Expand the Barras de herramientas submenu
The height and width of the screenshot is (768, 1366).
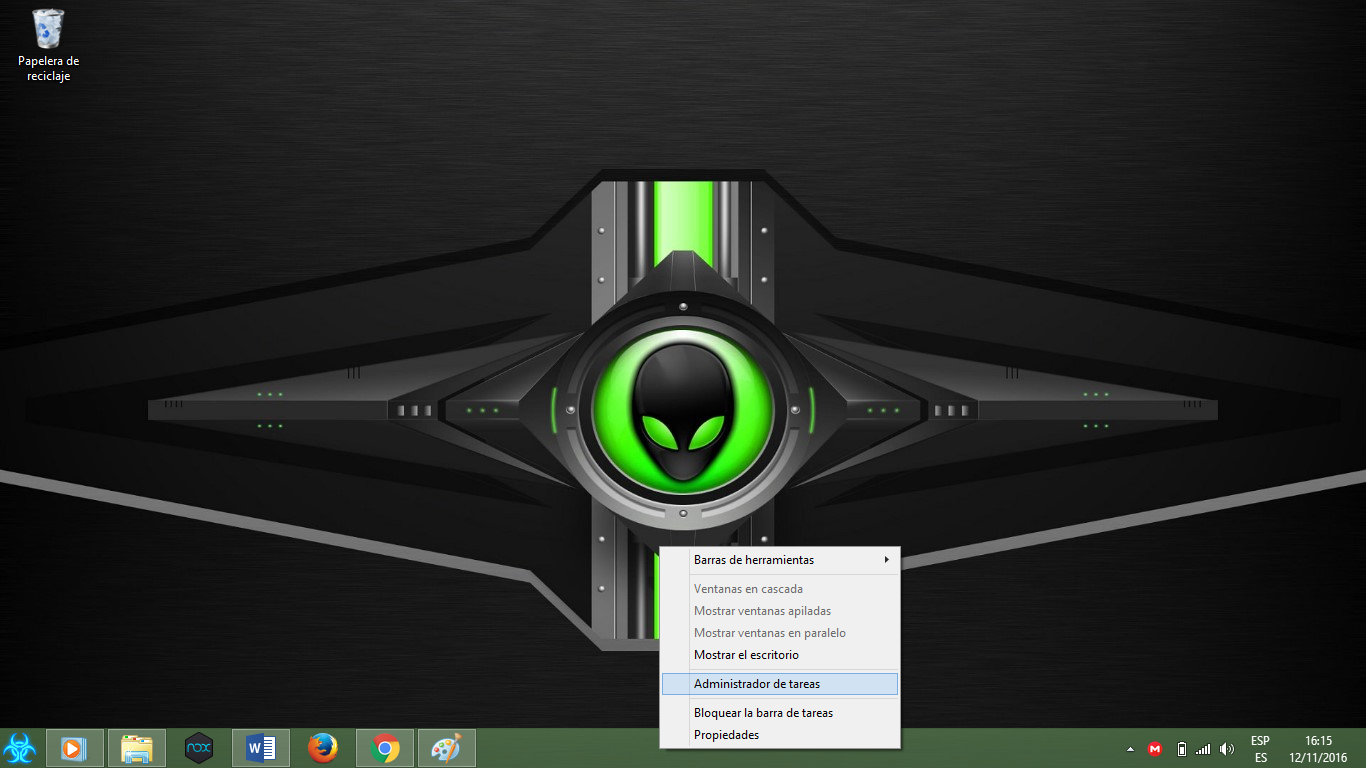[754, 560]
